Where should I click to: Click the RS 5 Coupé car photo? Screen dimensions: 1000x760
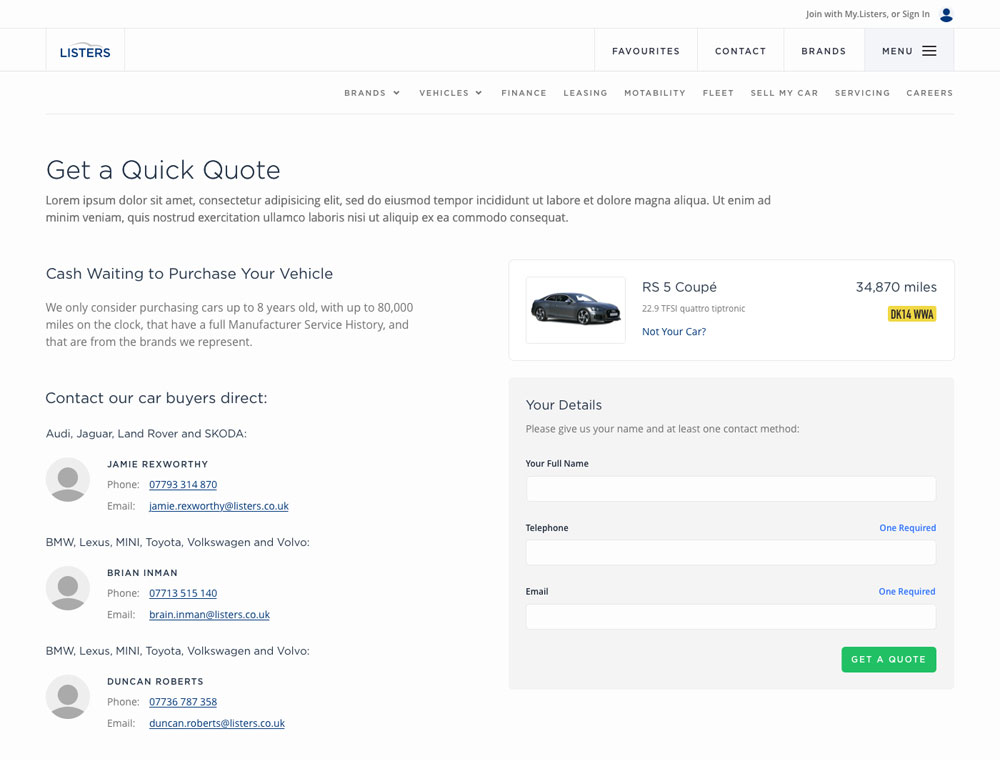pos(575,310)
